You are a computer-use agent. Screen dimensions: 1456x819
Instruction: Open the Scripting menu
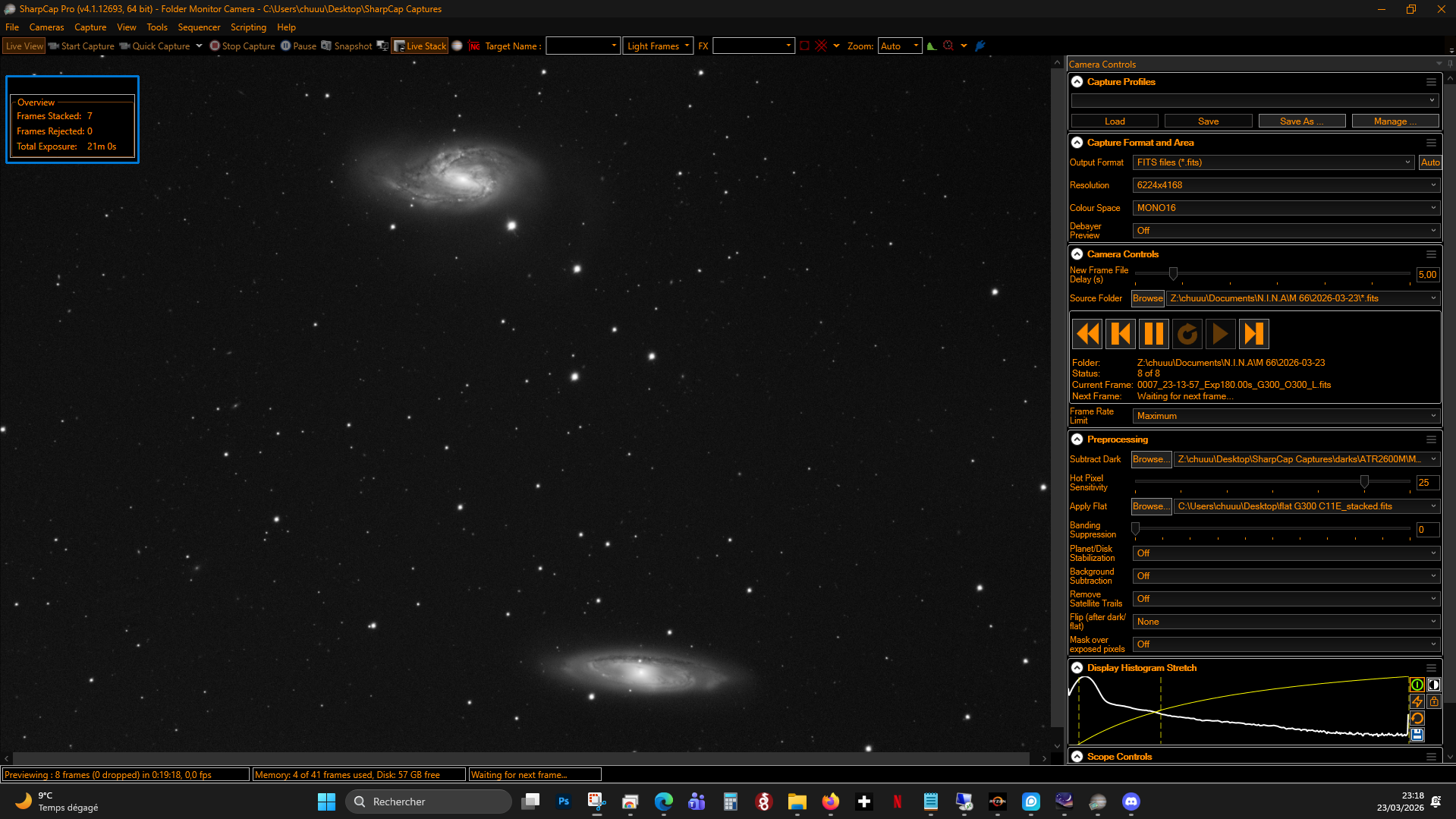[248, 27]
